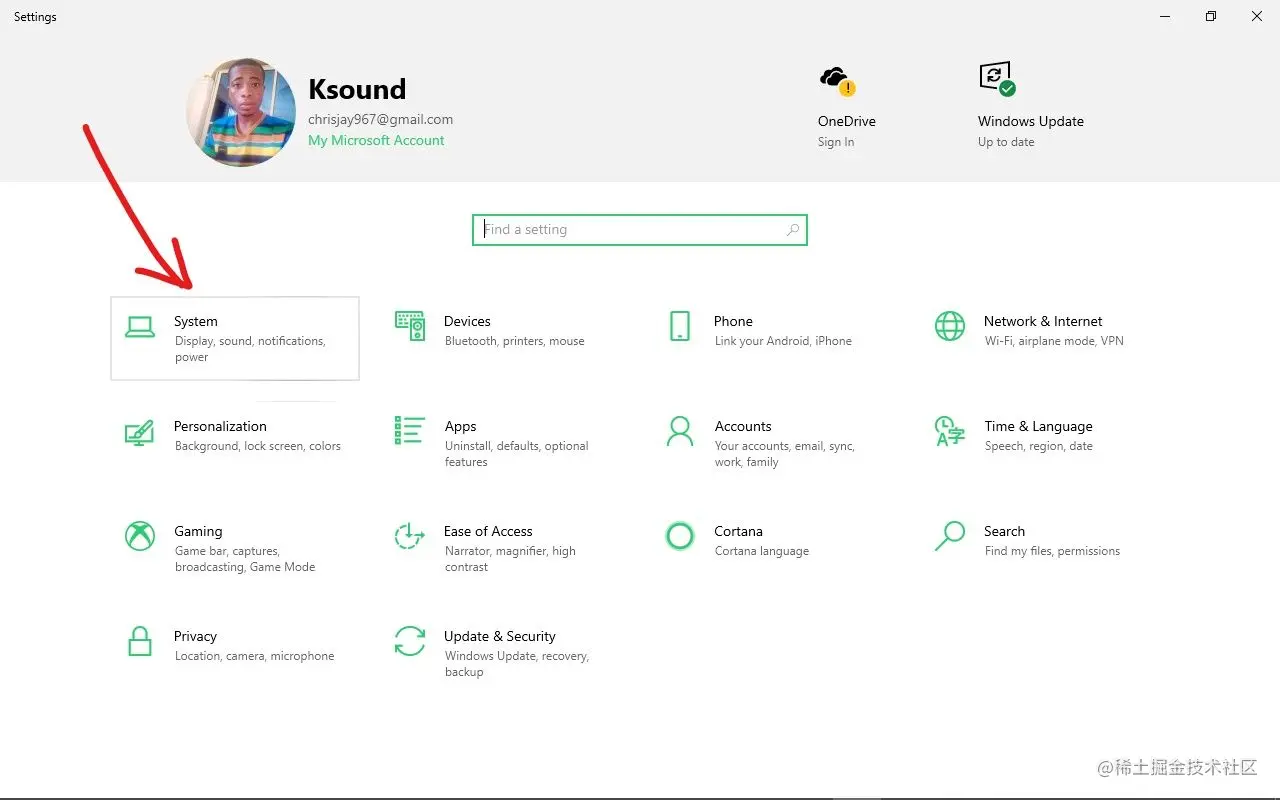Open the Time & Language icon
Screen dimensions: 1280x800
[x=950, y=431]
